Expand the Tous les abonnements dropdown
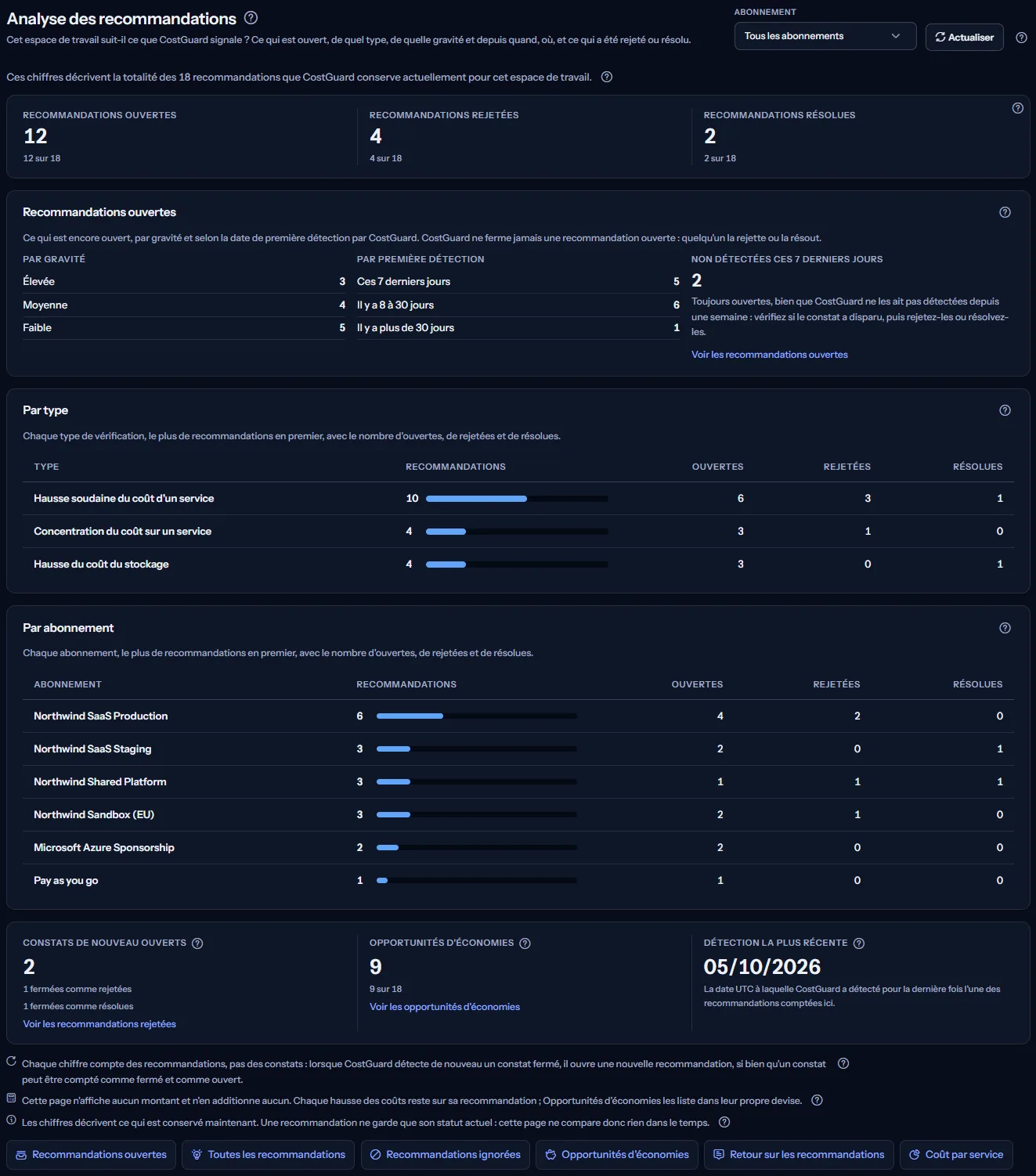Viewport: 1036px width, 1176px height. [x=825, y=36]
